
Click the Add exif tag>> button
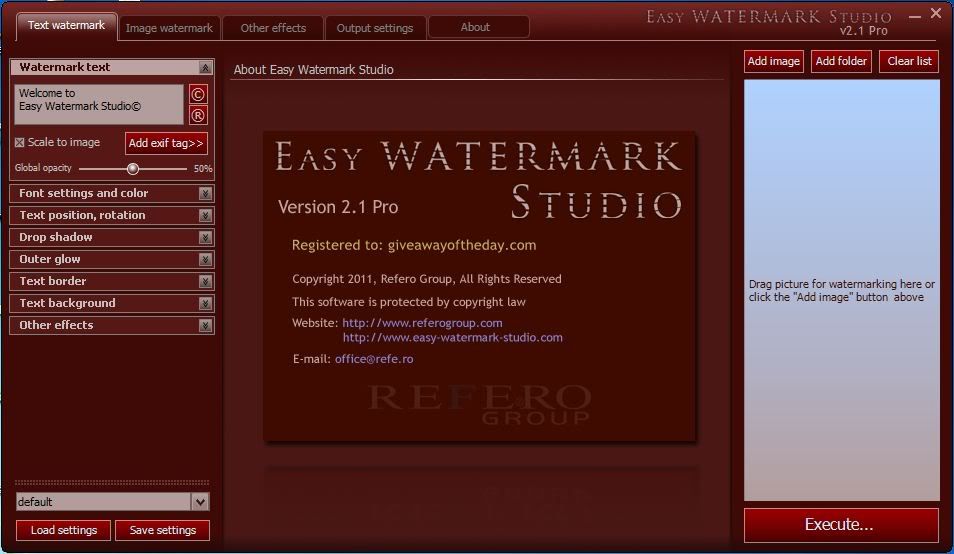click(166, 143)
